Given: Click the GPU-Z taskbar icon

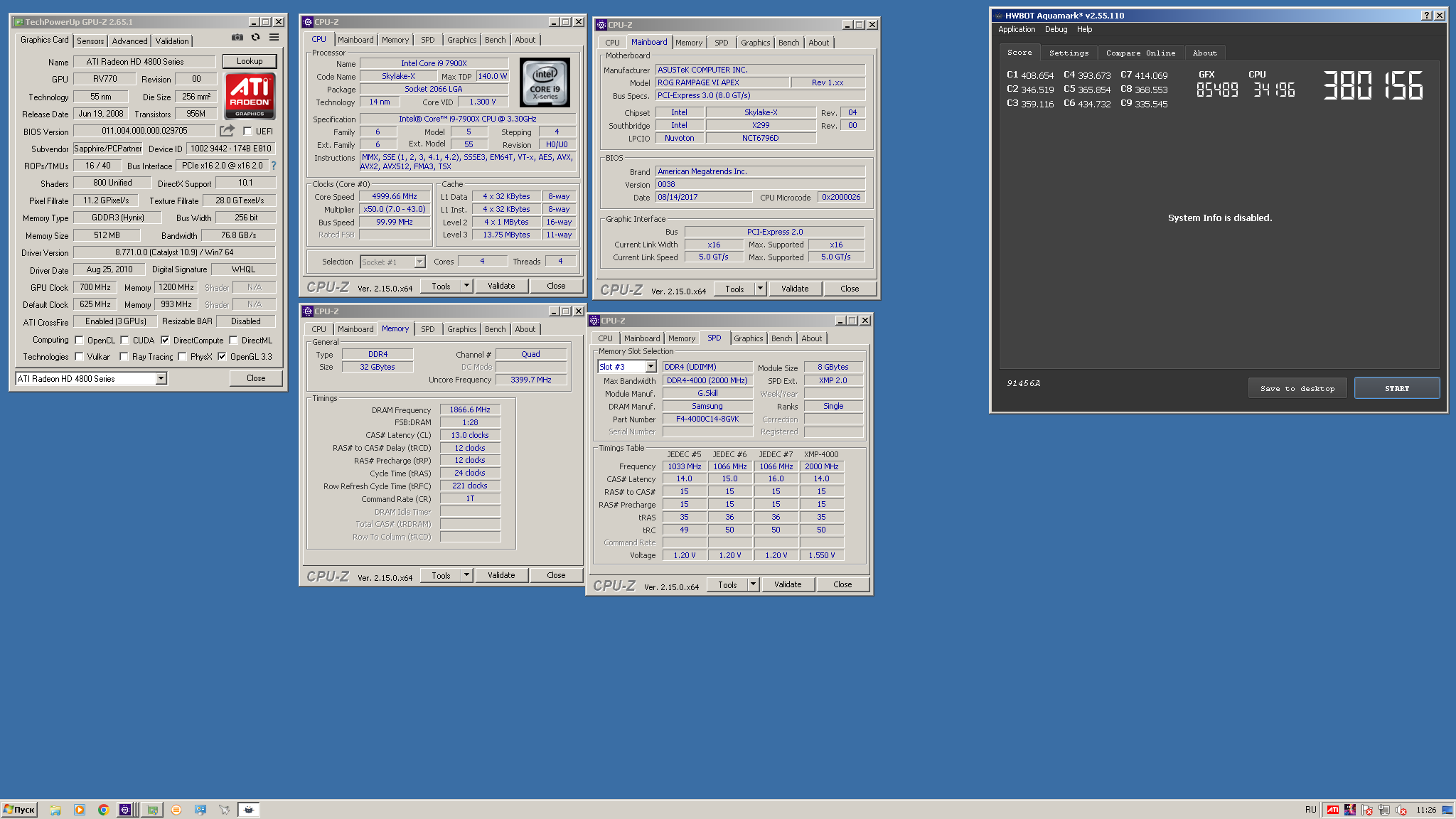Looking at the screenshot, I should pyautogui.click(x=152, y=810).
